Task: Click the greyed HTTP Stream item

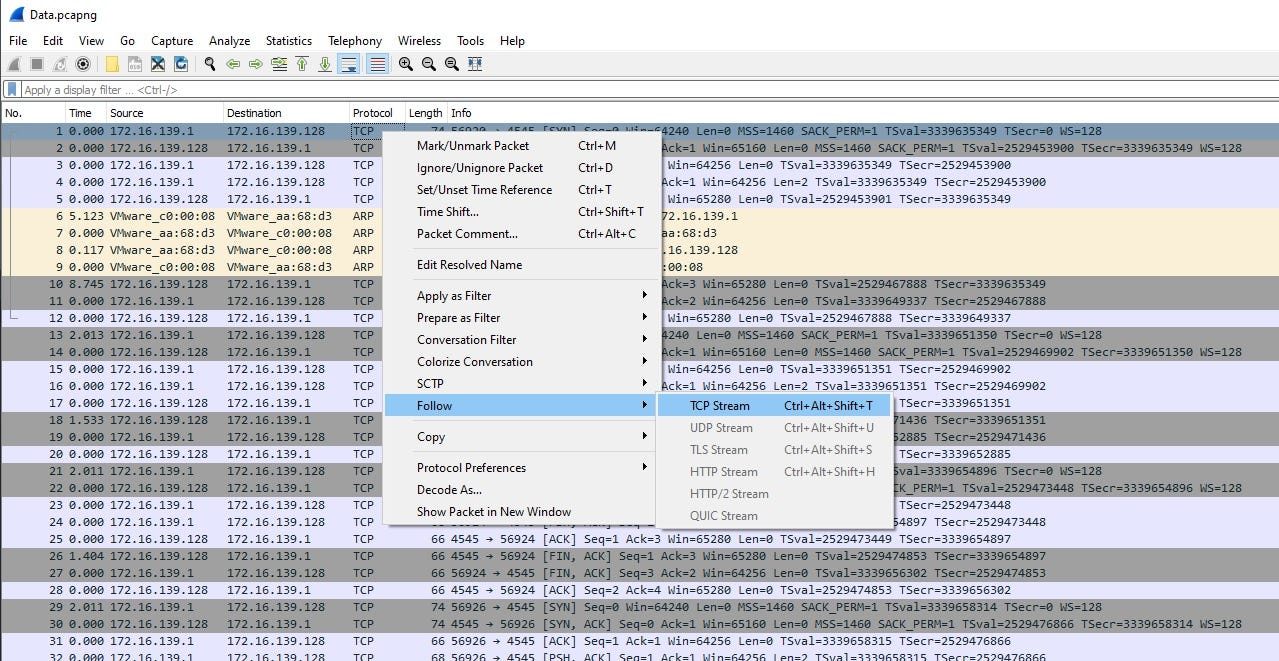Action: click(x=774, y=472)
